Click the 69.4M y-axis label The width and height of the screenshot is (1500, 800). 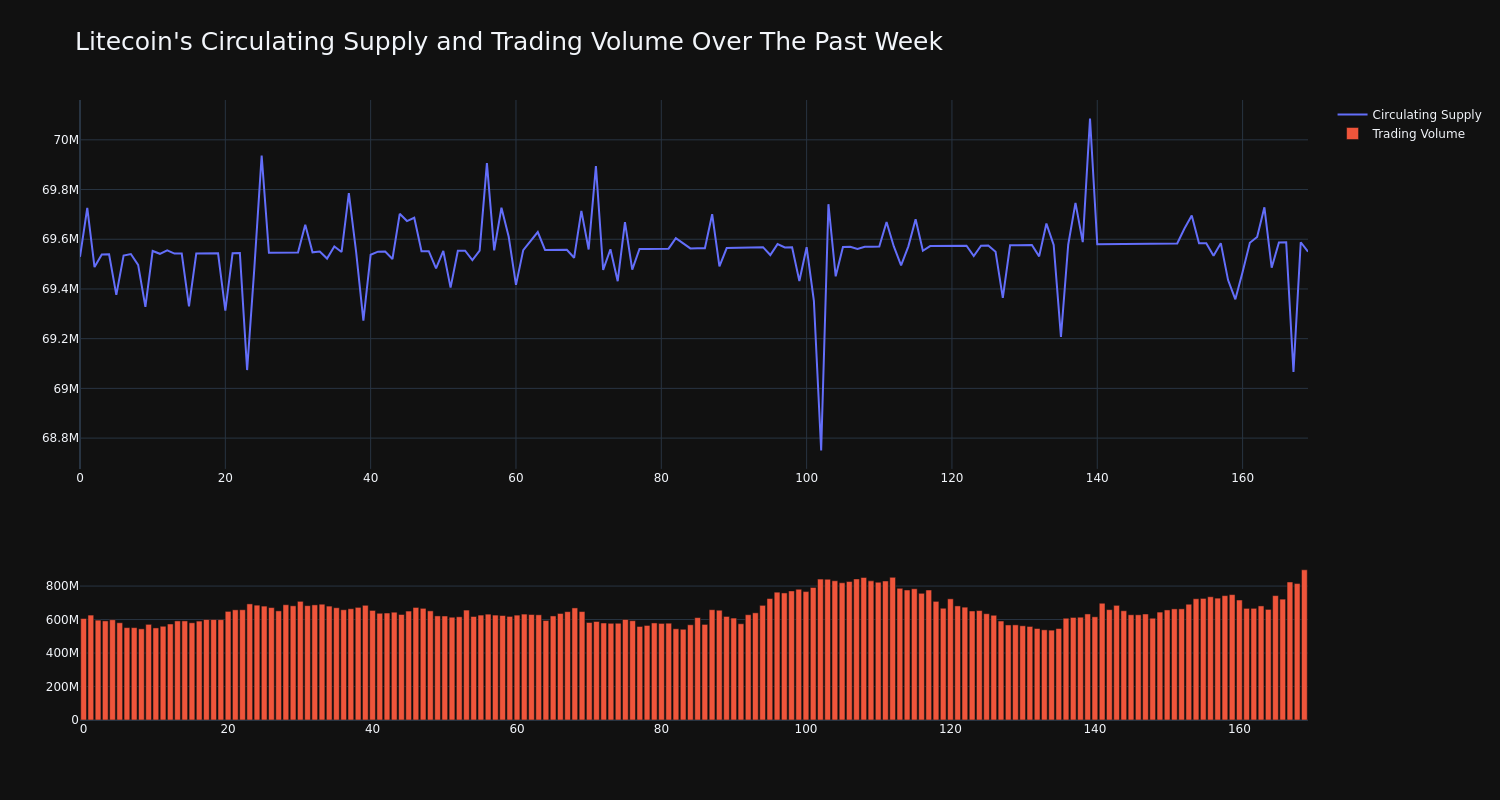(x=60, y=289)
